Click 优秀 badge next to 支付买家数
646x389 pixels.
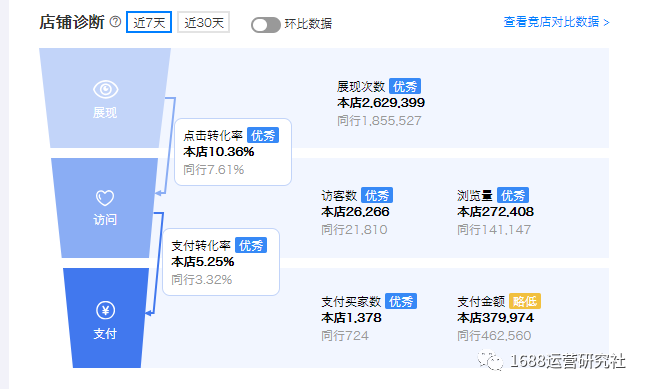coord(401,302)
